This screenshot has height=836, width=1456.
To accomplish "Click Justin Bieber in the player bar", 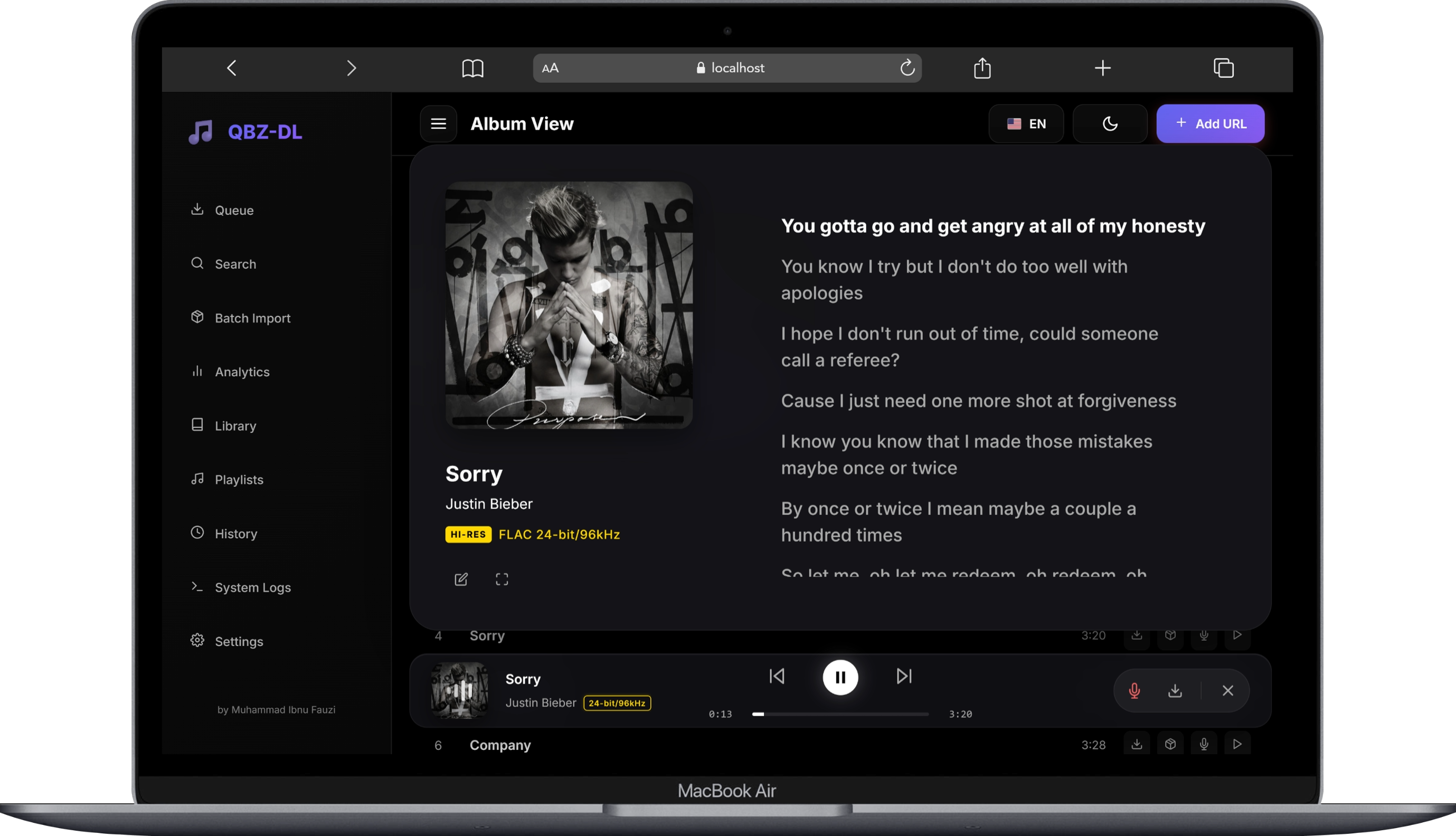I will [x=541, y=703].
